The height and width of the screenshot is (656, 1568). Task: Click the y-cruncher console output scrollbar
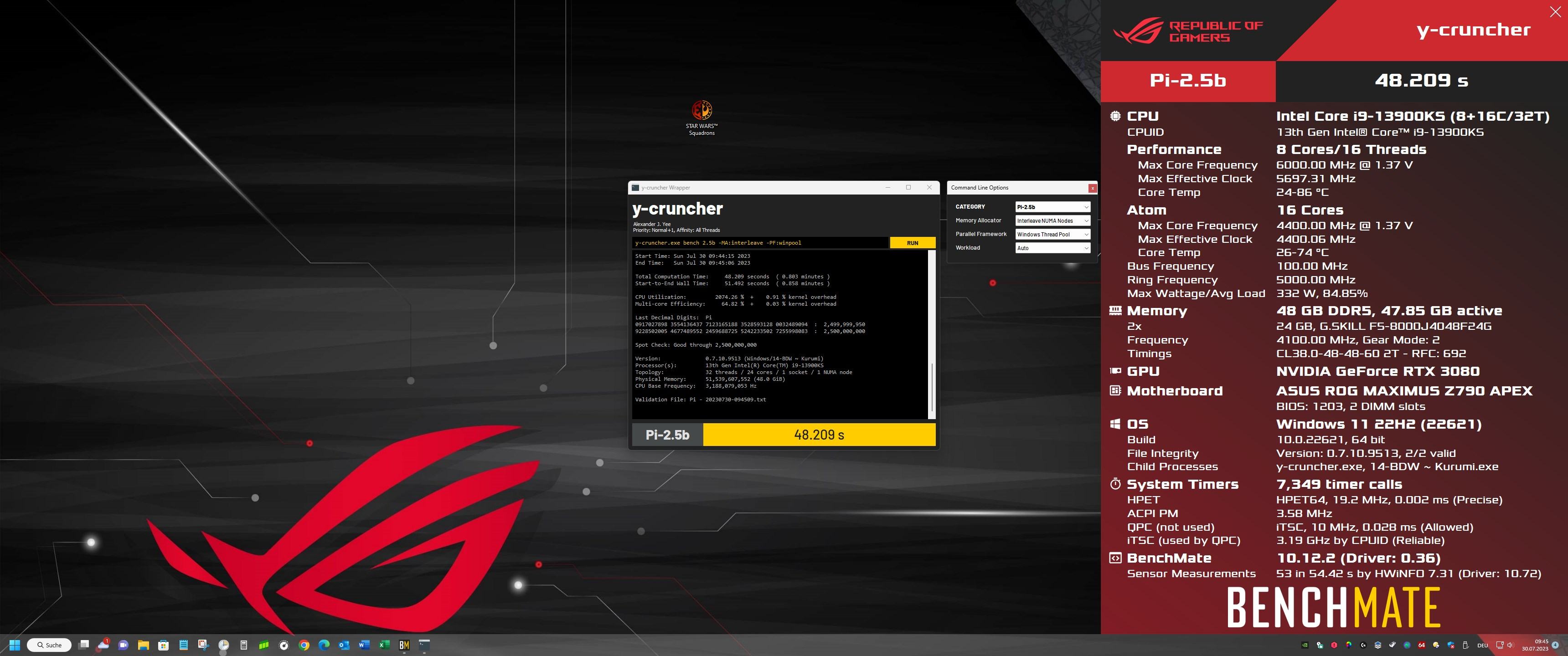(931, 334)
